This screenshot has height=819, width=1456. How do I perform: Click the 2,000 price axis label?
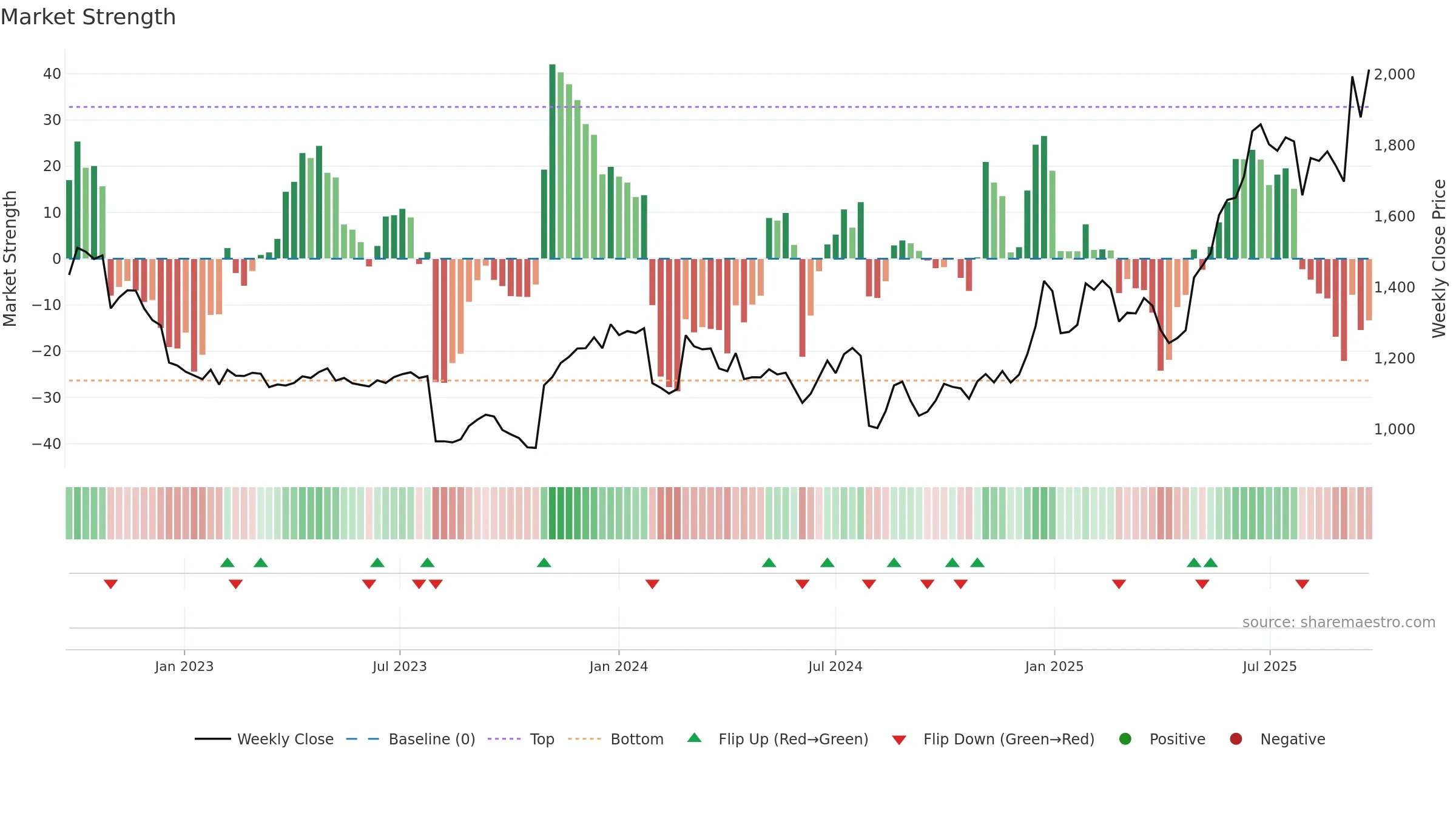(x=1395, y=75)
